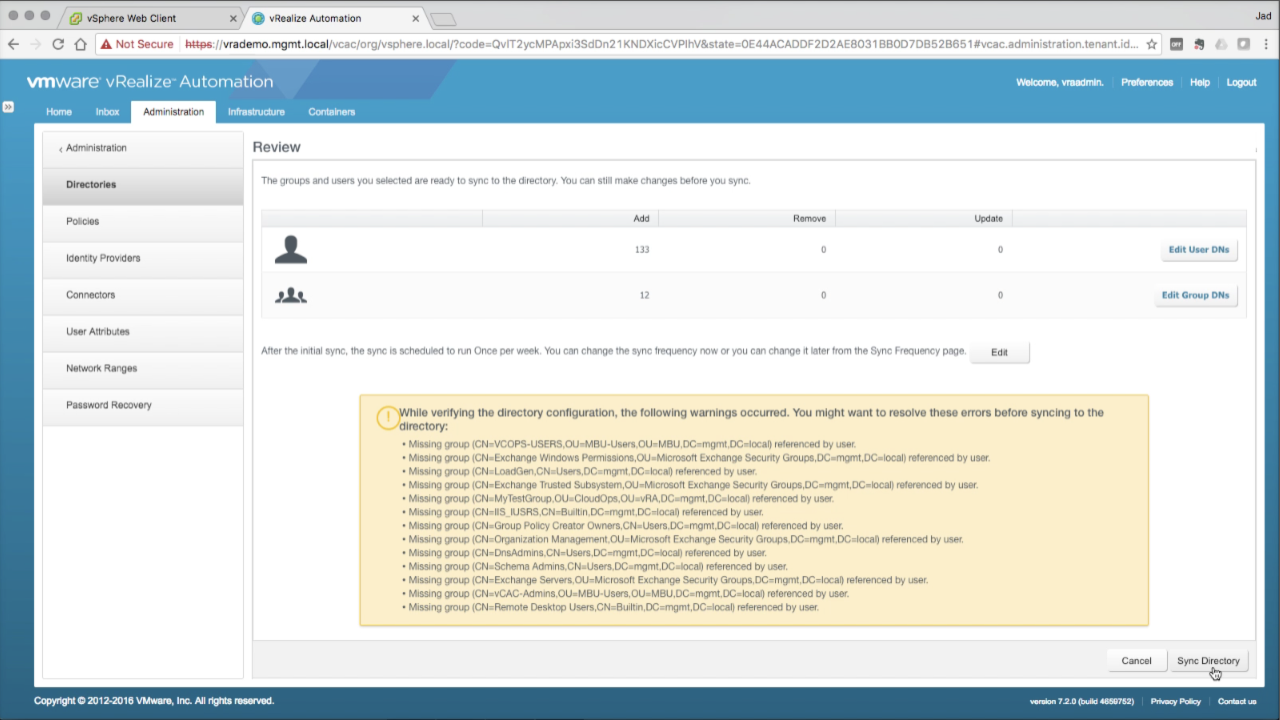Go back in the browser
1280x720 pixels.
click(x=13, y=44)
